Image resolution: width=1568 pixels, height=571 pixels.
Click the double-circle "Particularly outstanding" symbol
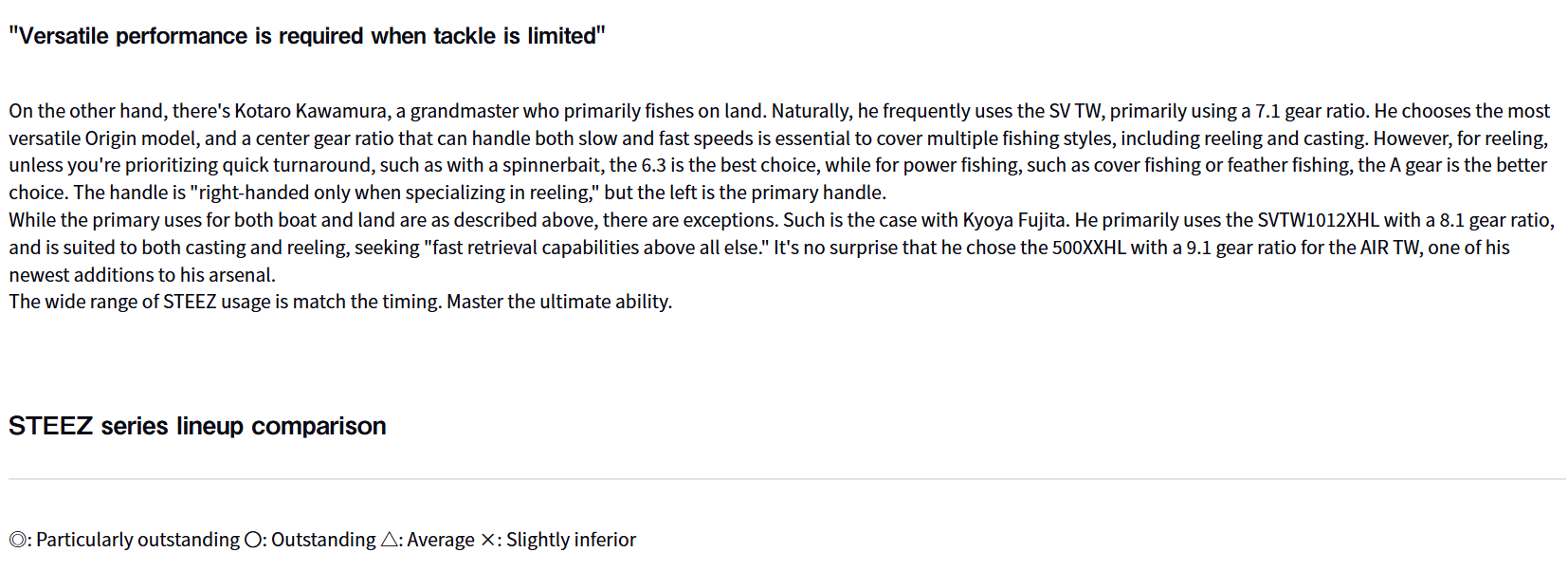tap(17, 540)
